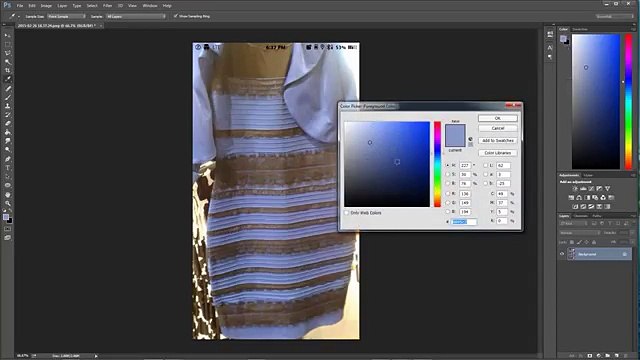This screenshot has height=360, width=640.
Task: Open Sample All Layers dropdown
Action: click(x=136, y=16)
